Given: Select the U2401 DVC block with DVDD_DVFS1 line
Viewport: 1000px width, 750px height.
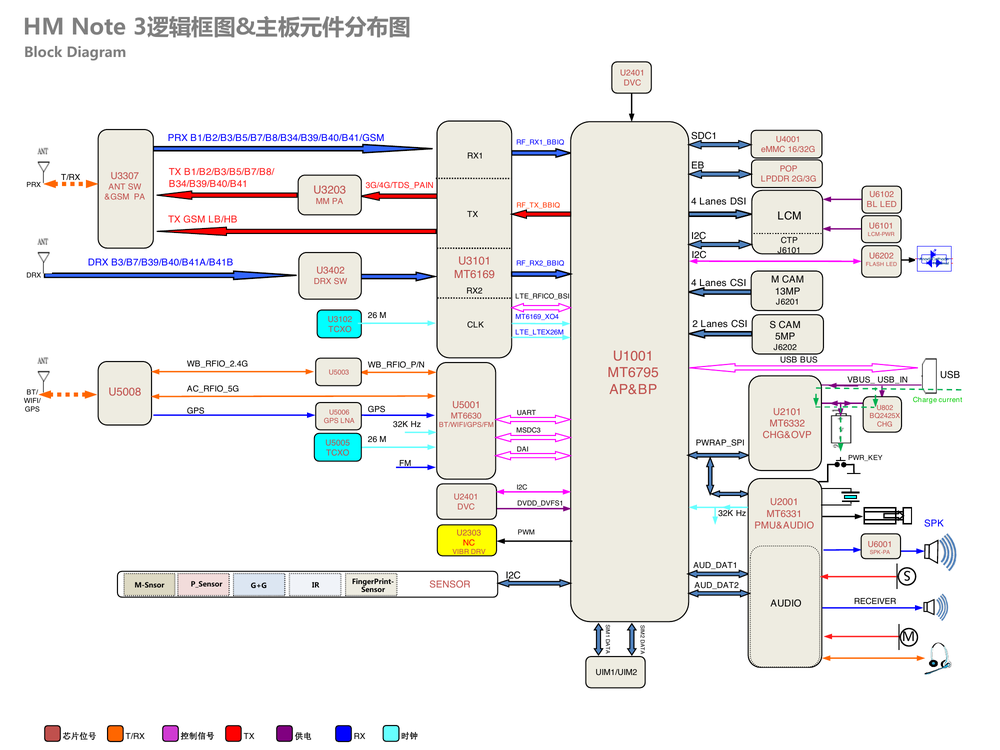Looking at the screenshot, I should click(466, 502).
